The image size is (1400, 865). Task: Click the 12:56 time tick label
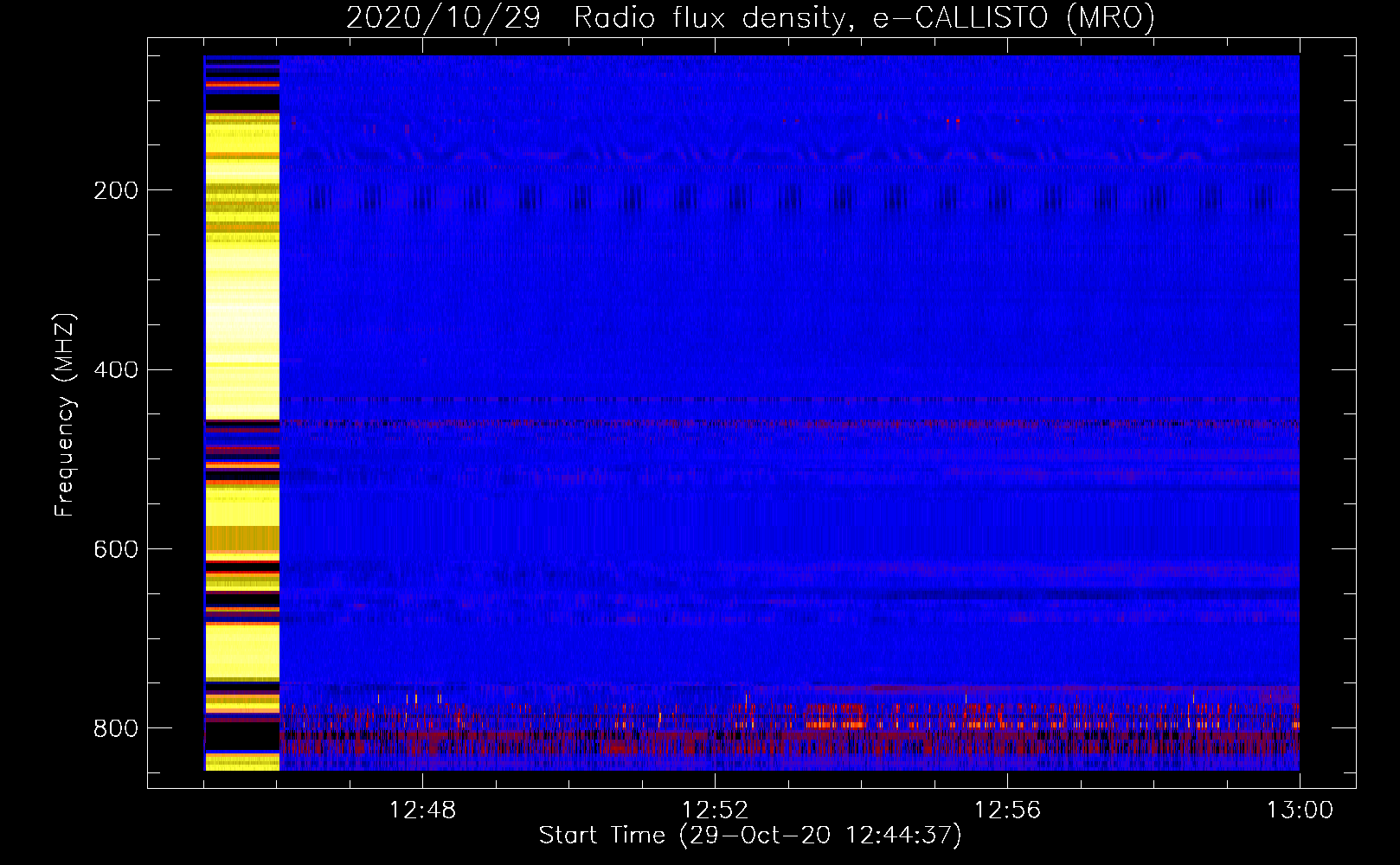click(x=1007, y=811)
